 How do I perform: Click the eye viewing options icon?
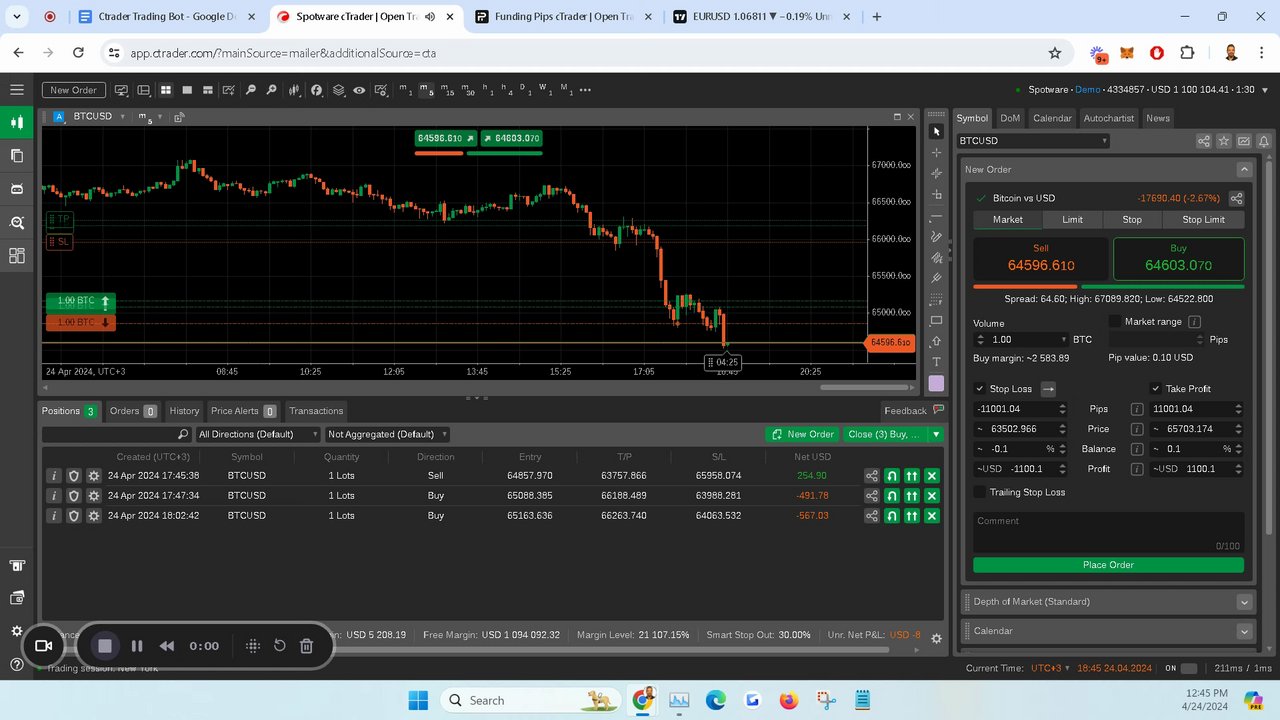tap(359, 90)
